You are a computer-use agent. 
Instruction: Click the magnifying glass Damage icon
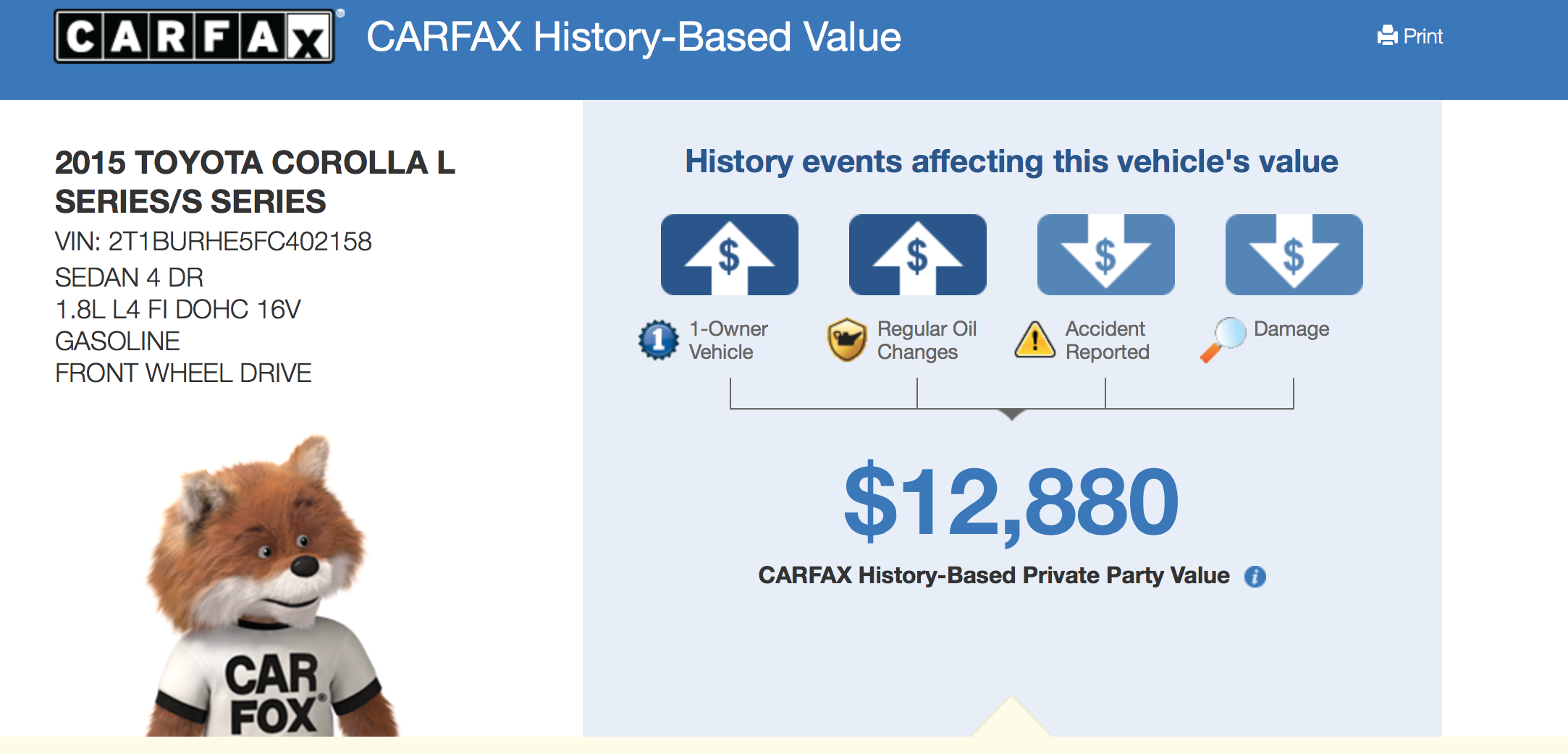1223,339
